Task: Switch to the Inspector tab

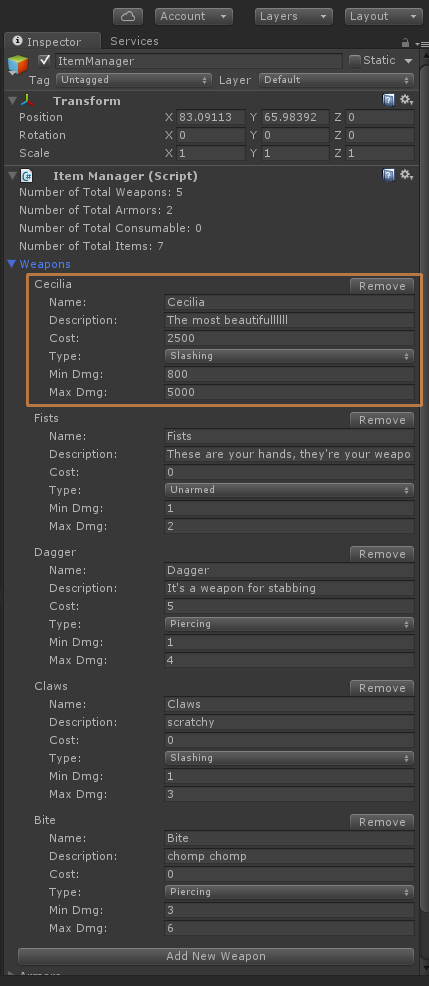Action: click(52, 42)
